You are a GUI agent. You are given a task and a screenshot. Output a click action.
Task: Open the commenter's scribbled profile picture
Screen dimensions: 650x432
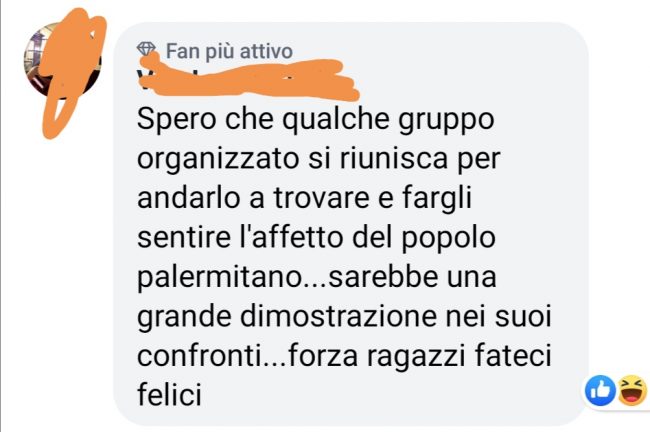[63, 61]
